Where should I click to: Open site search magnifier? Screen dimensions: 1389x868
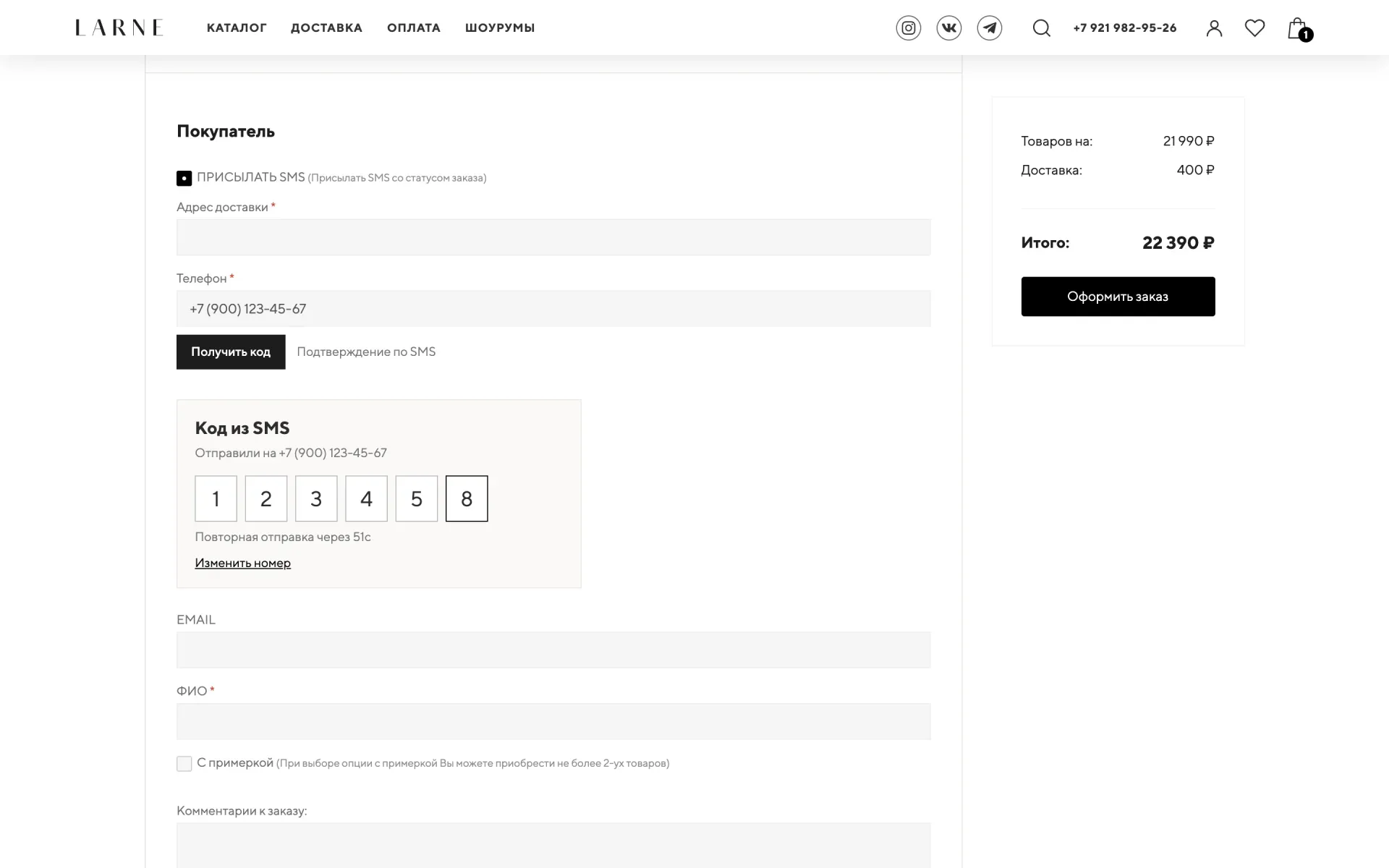click(x=1042, y=28)
